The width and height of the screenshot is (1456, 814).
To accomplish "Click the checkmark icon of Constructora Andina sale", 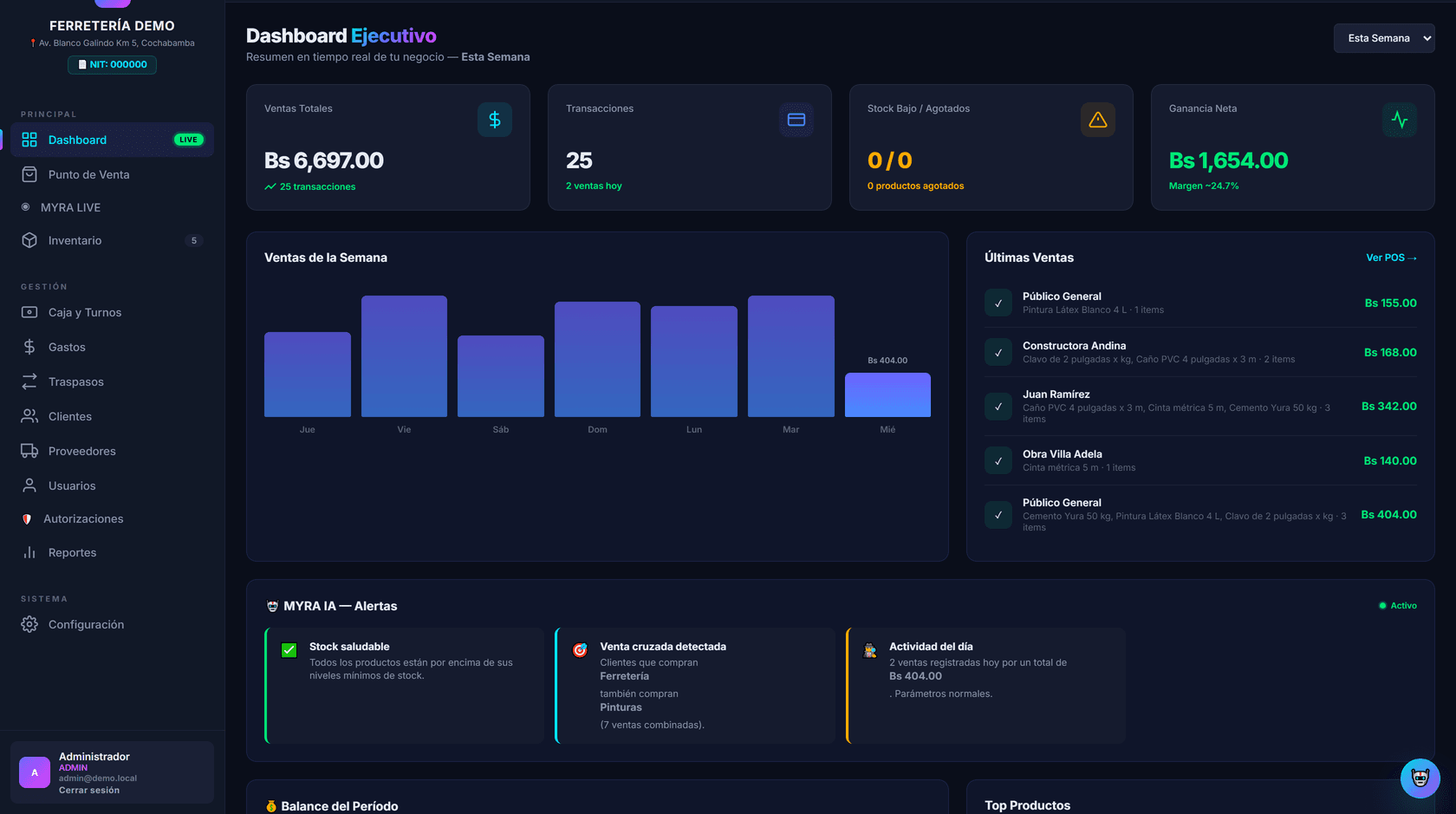I will click(x=998, y=352).
